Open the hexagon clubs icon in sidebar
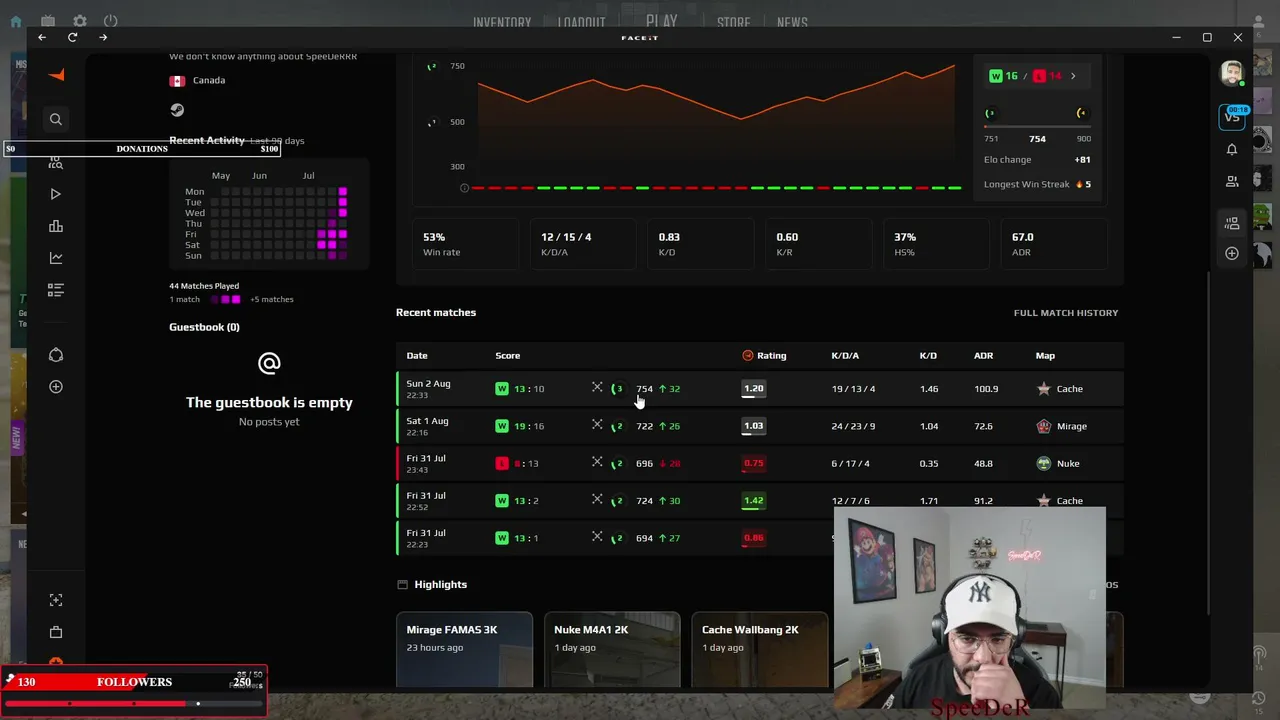The width and height of the screenshot is (1280, 720). (56, 355)
